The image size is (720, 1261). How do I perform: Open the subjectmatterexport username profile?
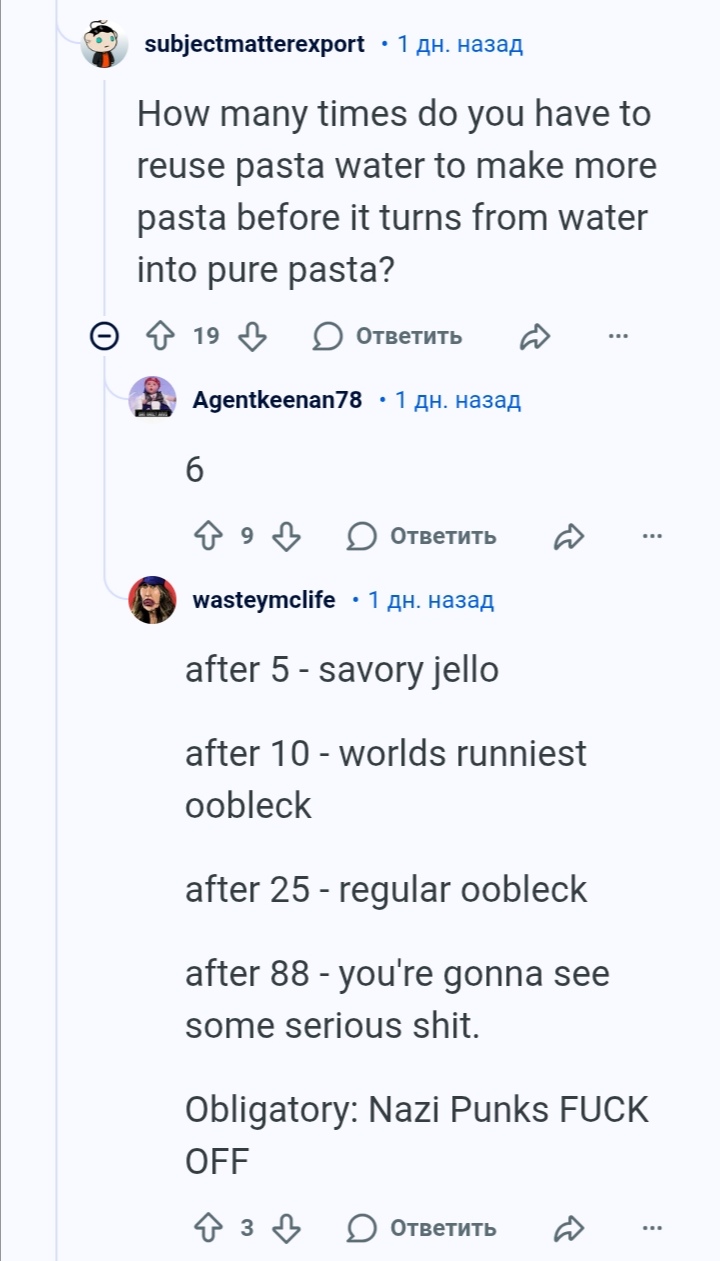[x=254, y=44]
